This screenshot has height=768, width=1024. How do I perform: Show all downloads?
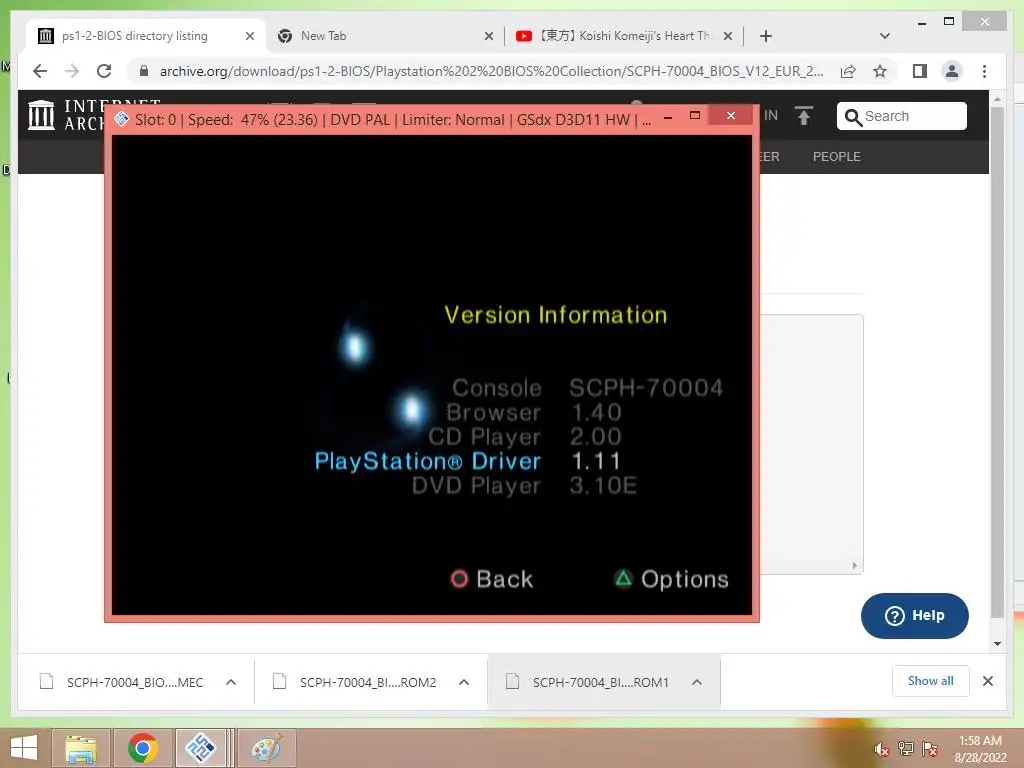931,681
